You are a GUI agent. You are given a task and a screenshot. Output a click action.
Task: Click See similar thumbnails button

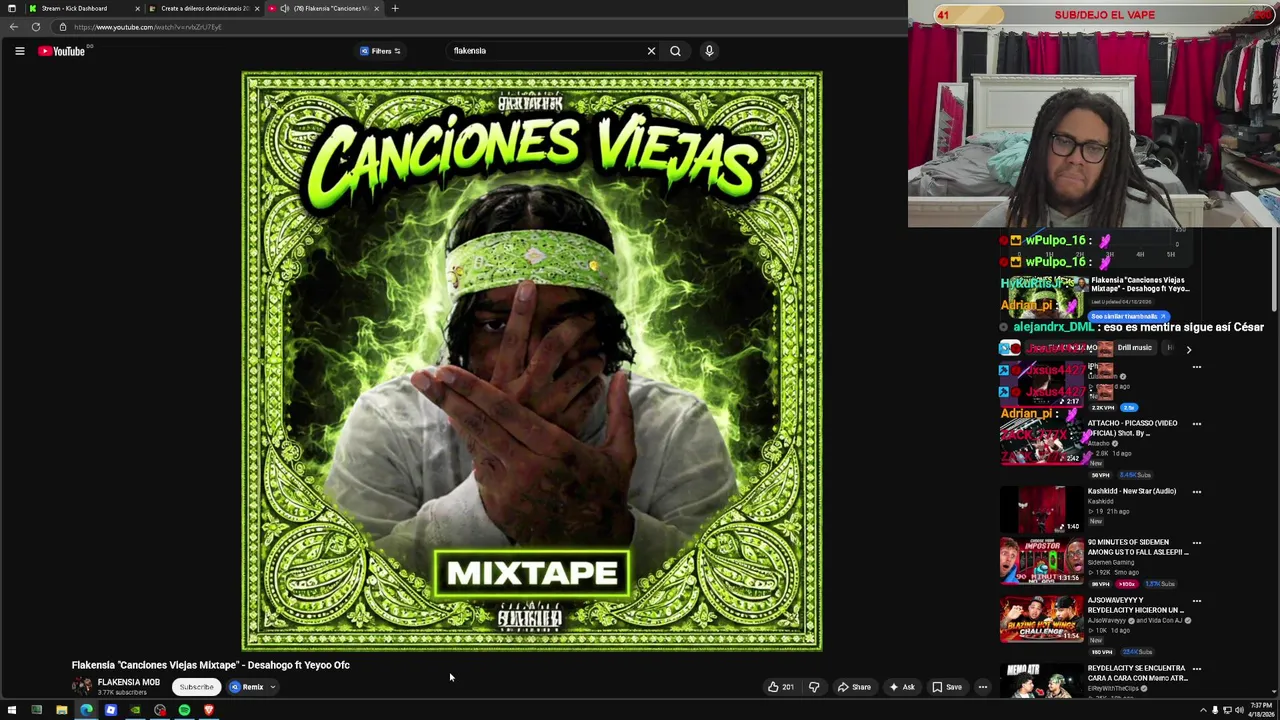(1127, 316)
